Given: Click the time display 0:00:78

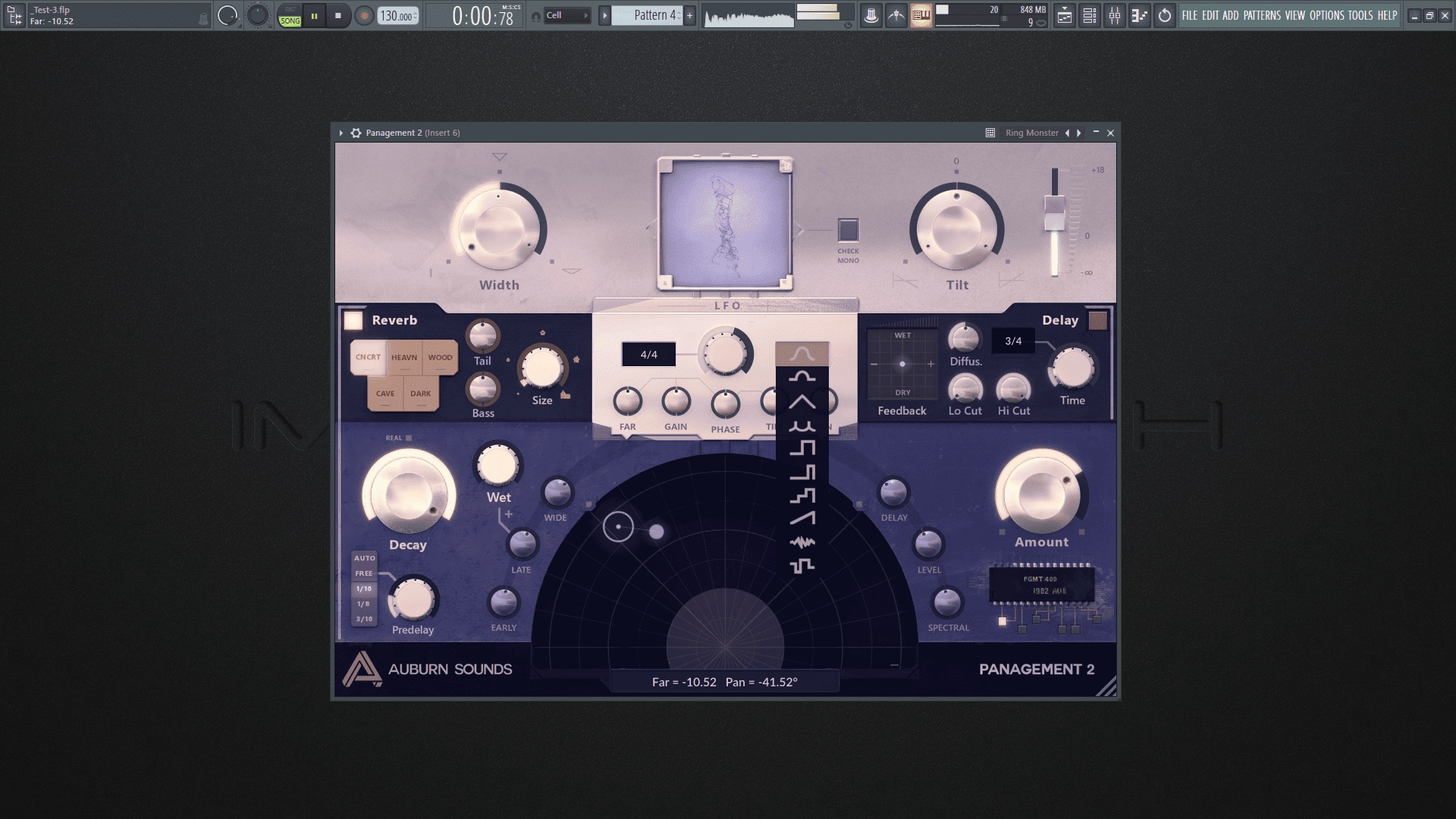Looking at the screenshot, I should pos(483,16).
